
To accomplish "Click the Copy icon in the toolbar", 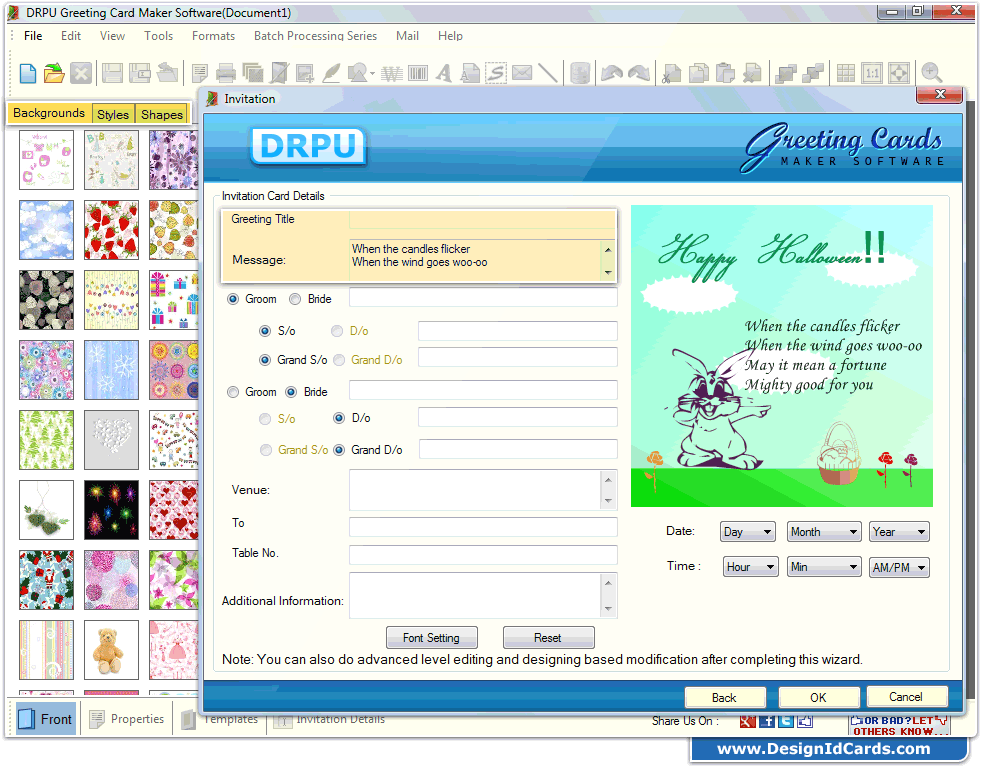I will coord(698,73).
